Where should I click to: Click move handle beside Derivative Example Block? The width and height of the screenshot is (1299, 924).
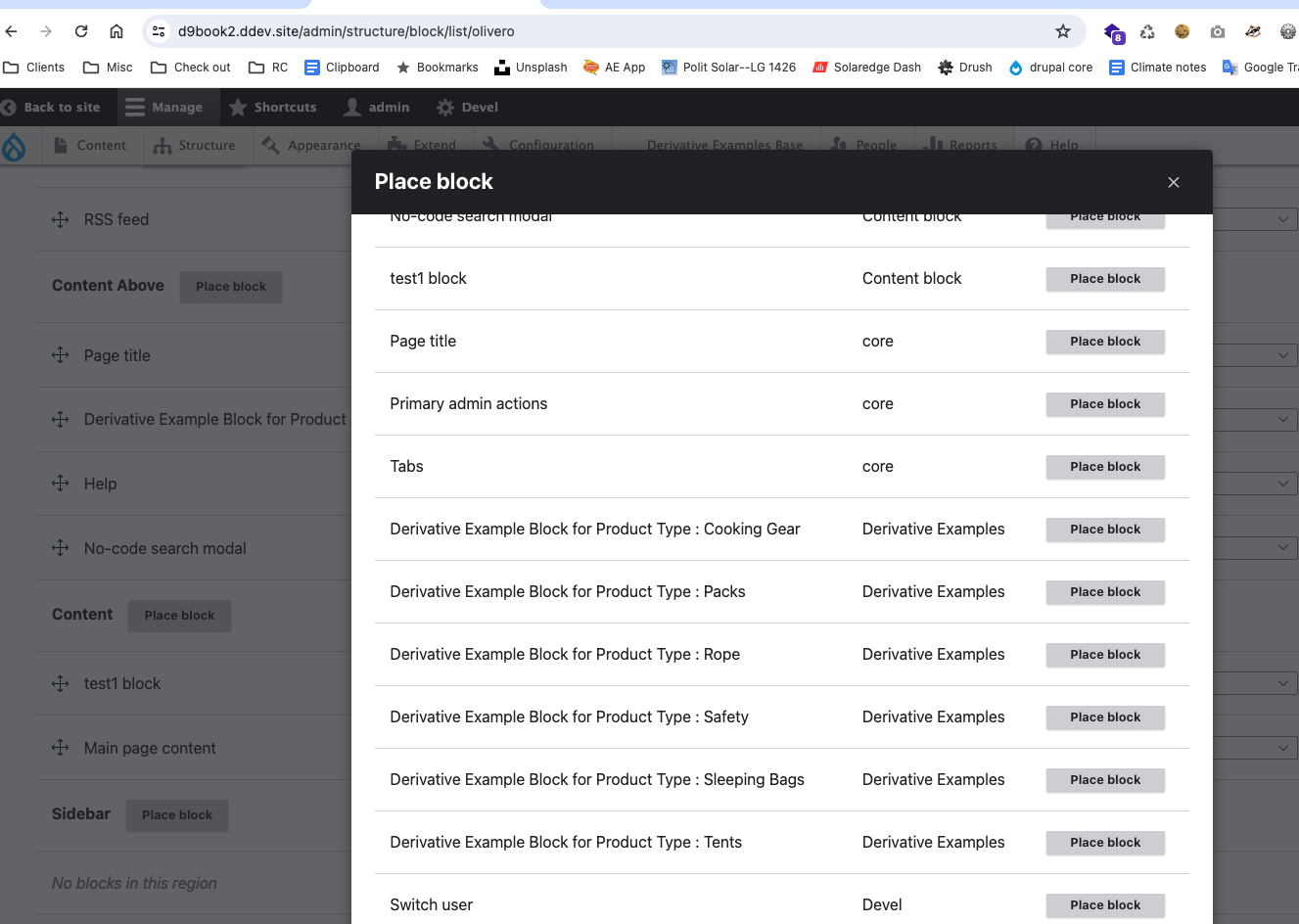coord(61,419)
